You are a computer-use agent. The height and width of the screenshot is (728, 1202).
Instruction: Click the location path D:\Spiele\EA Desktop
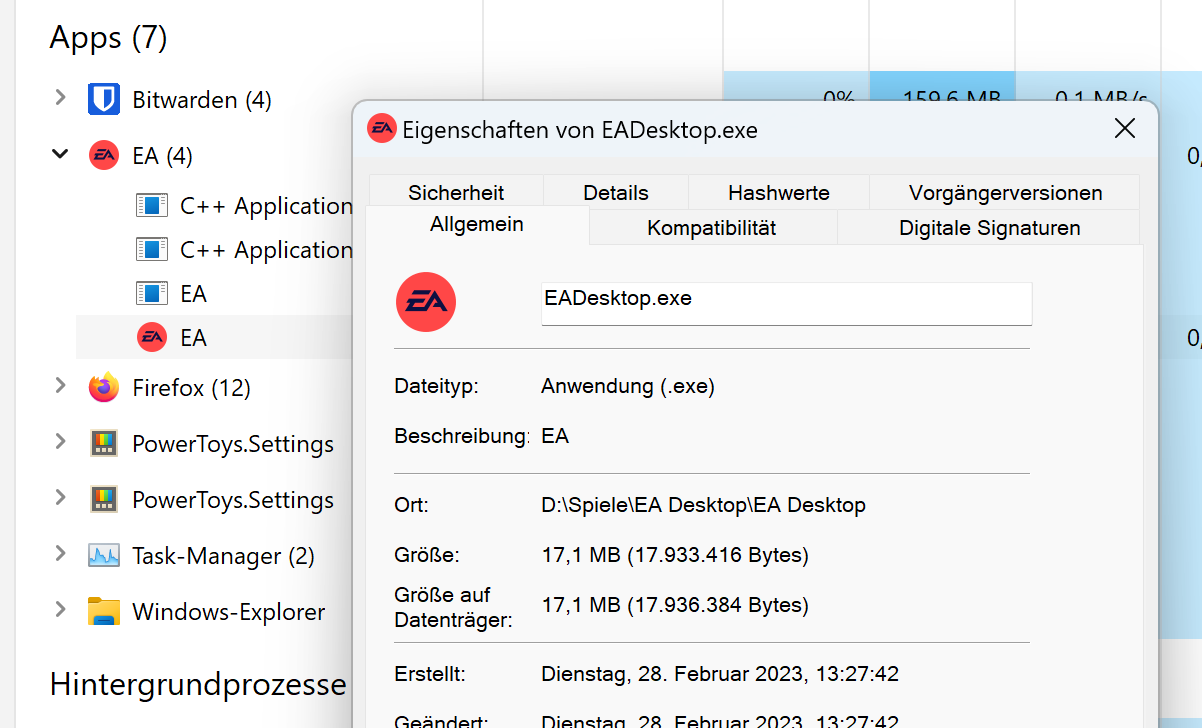[x=704, y=505]
